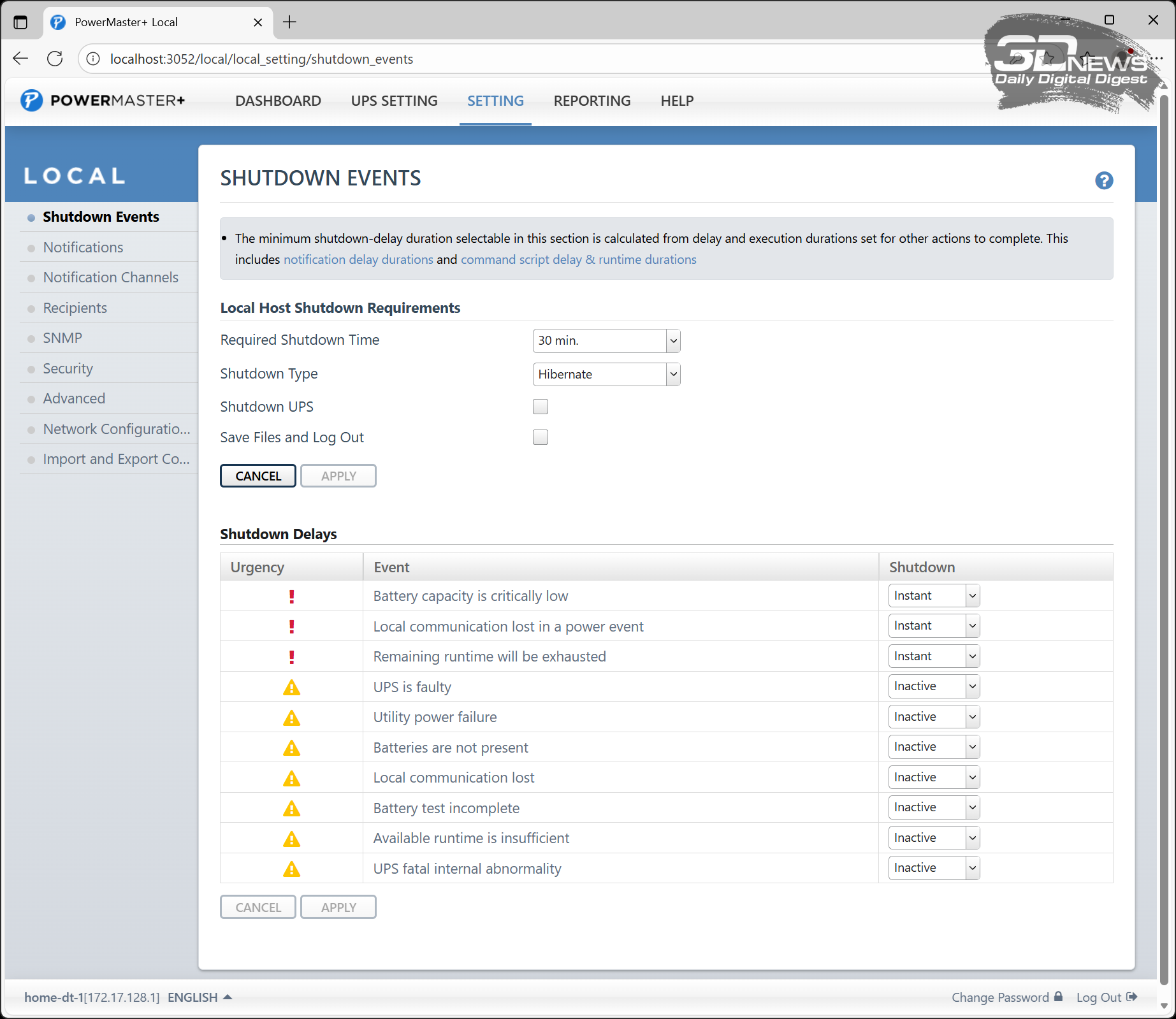1176x1019 pixels.
Task: Click the blue help question mark icon
Action: (x=1103, y=181)
